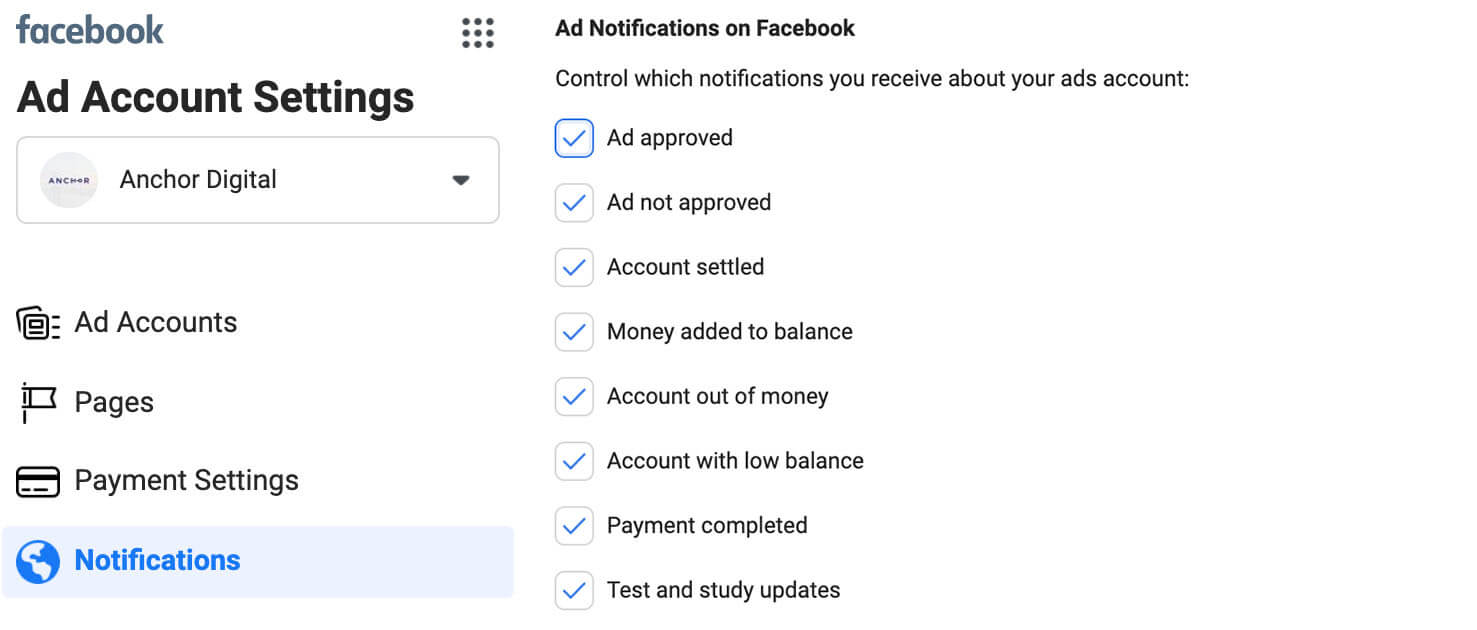Go to the Payment Settings section
This screenshot has width=1477, height=630.
click(x=186, y=481)
